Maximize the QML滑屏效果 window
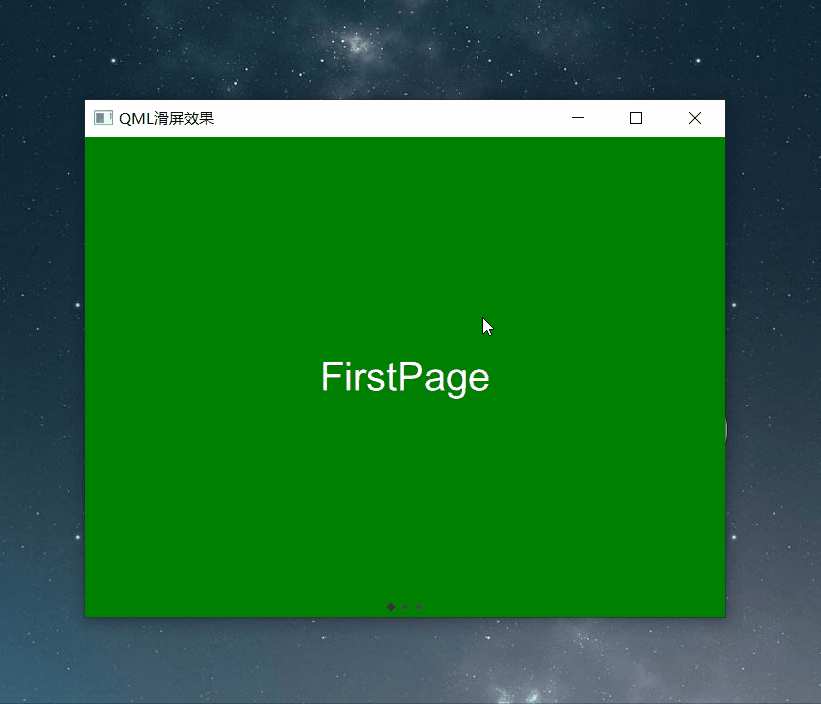 [636, 118]
